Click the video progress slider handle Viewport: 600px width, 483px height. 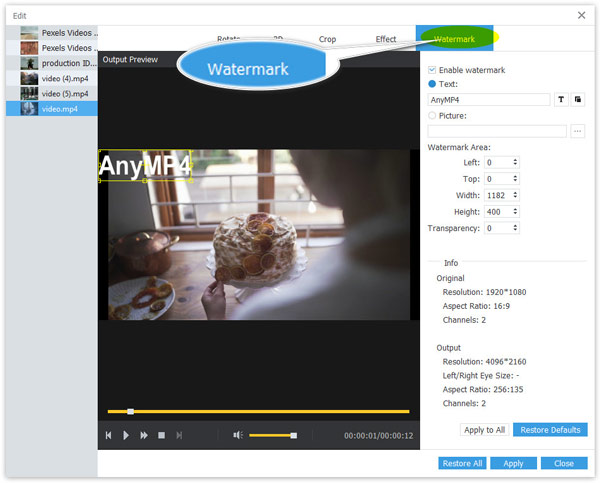[130, 411]
